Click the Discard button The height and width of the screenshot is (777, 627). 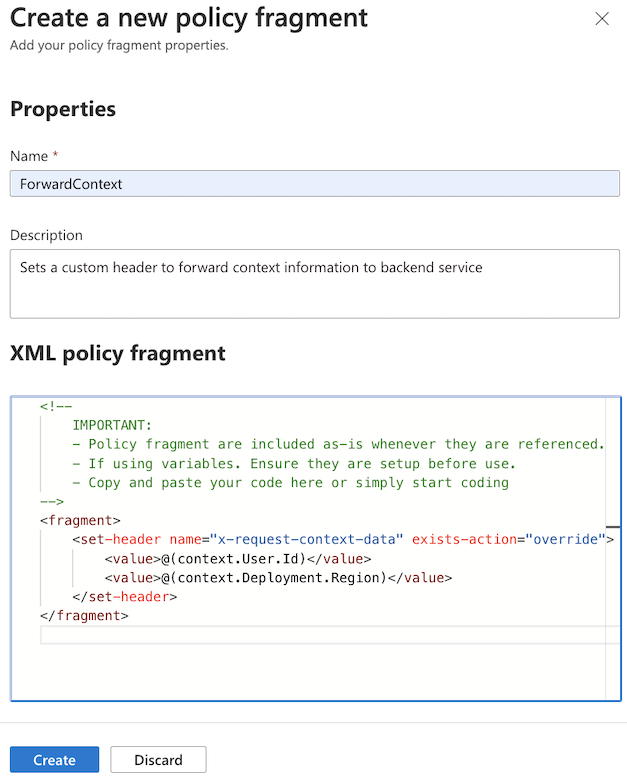pyautogui.click(x=158, y=759)
